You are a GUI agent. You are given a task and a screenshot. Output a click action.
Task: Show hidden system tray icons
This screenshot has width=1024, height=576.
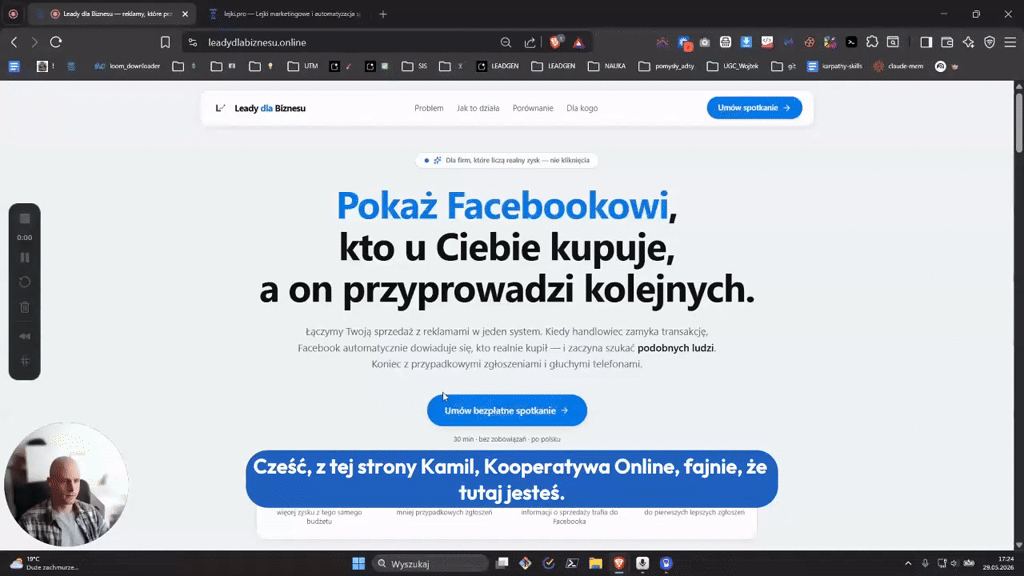click(908, 564)
